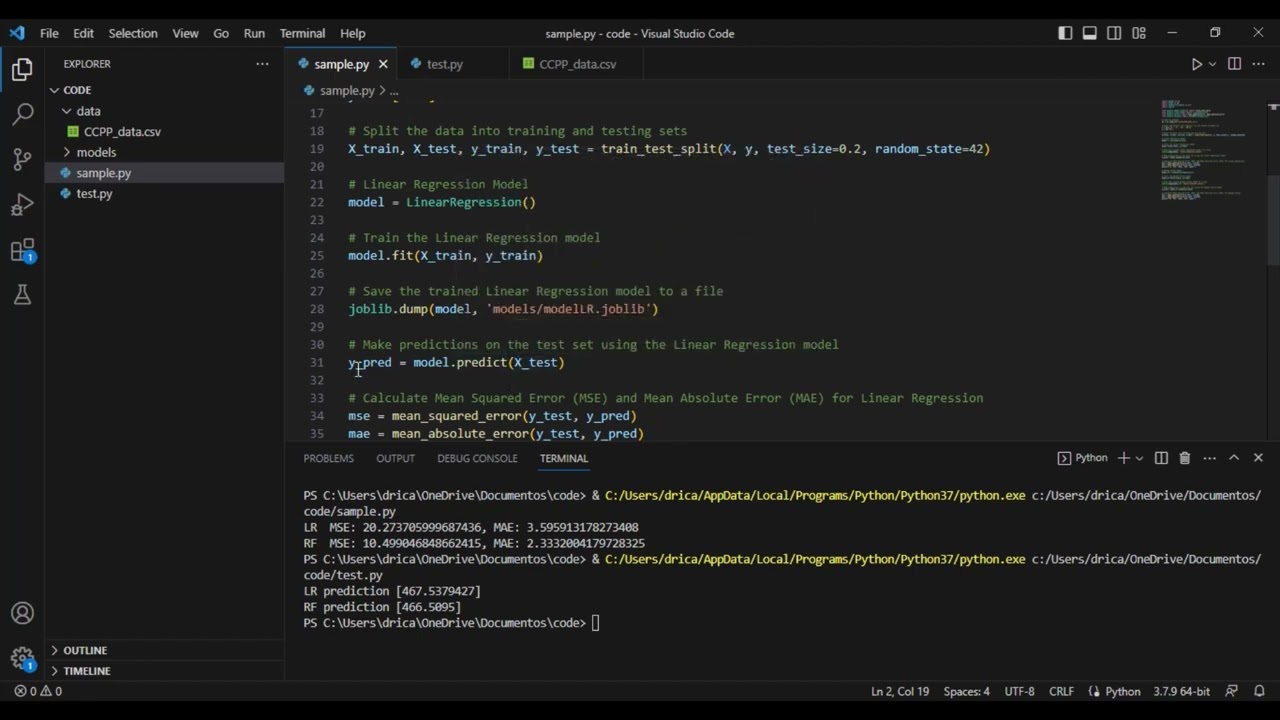The width and height of the screenshot is (1280, 720).
Task: Open the Run dropdown arrow beside play
Action: coord(1213,64)
